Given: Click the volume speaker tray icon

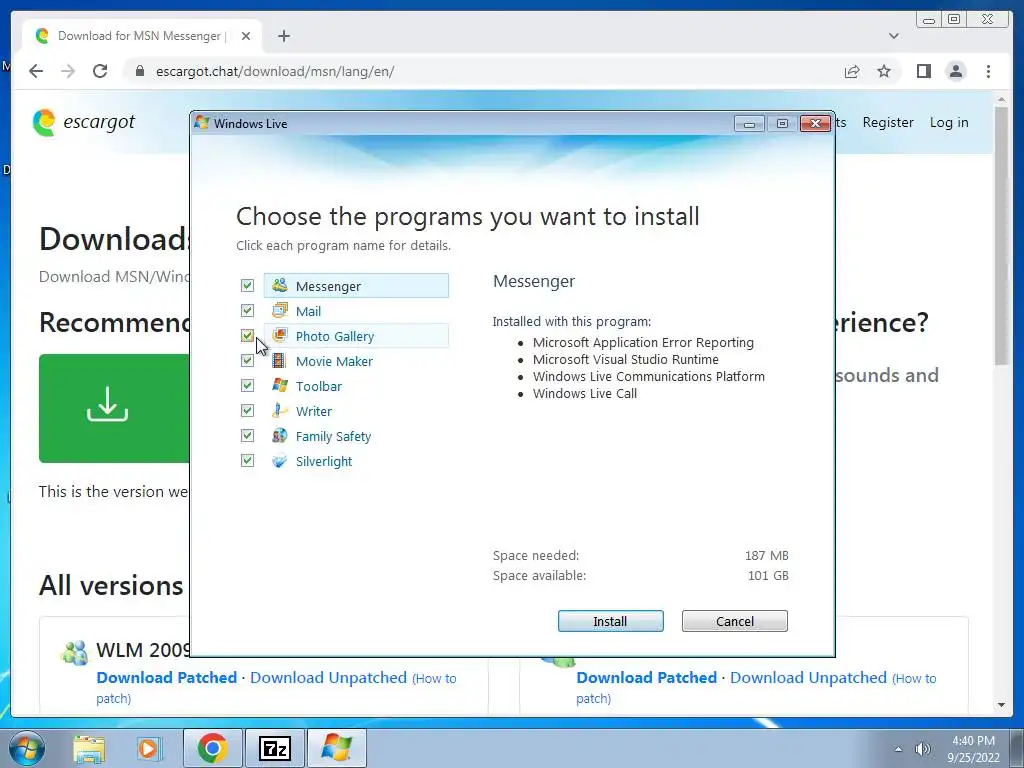Looking at the screenshot, I should [922, 749].
